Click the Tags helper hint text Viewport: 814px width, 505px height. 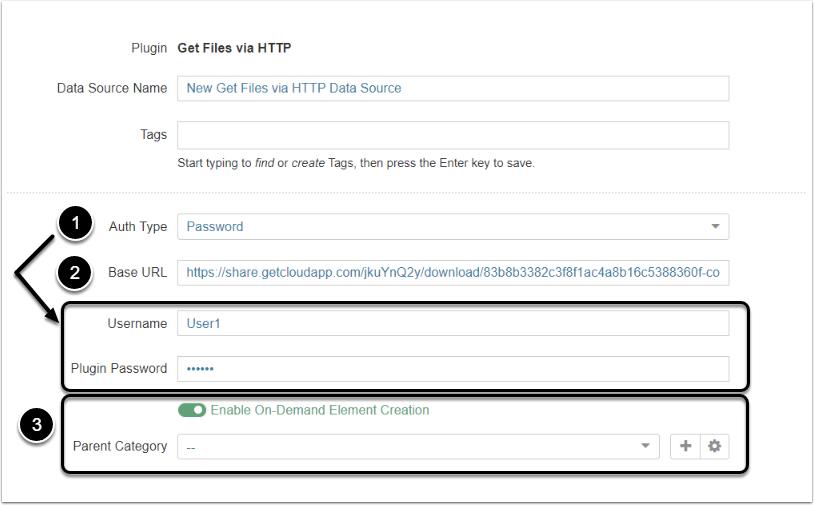coord(355,162)
